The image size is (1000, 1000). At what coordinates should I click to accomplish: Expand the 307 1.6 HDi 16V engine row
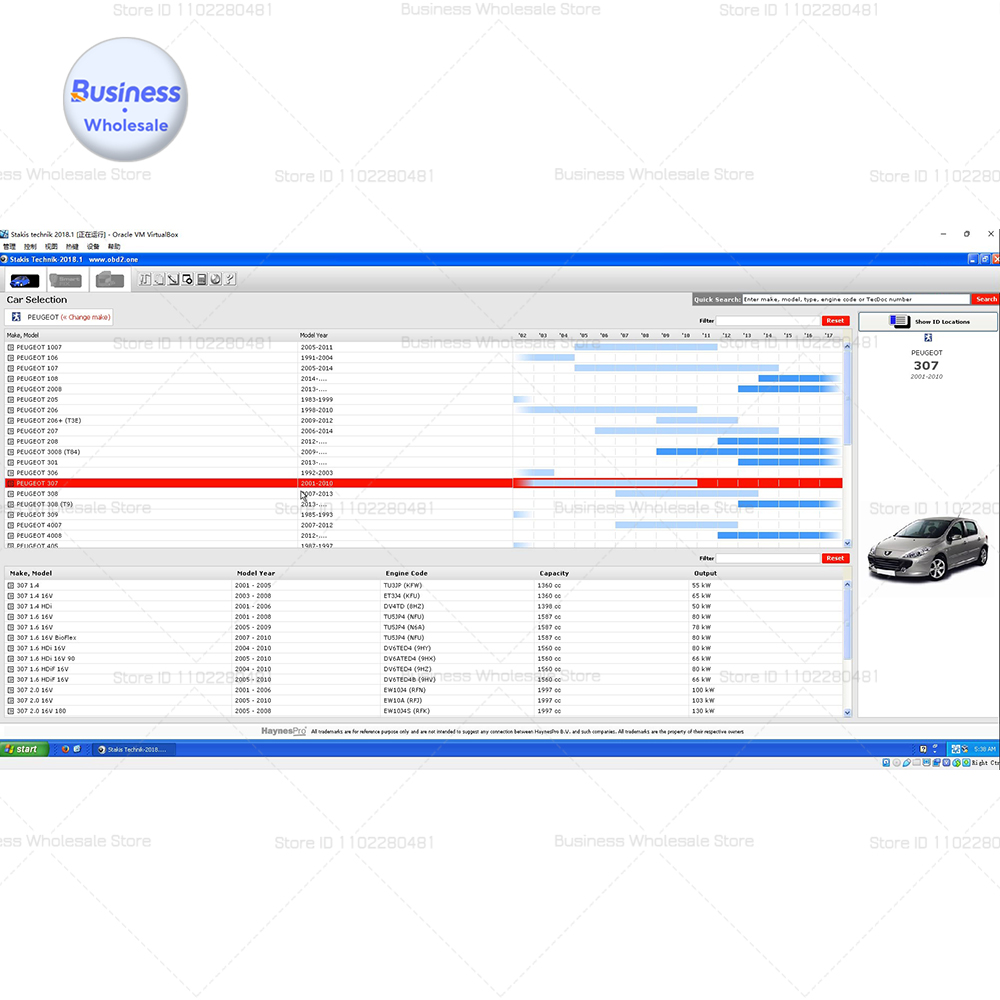tap(10, 648)
